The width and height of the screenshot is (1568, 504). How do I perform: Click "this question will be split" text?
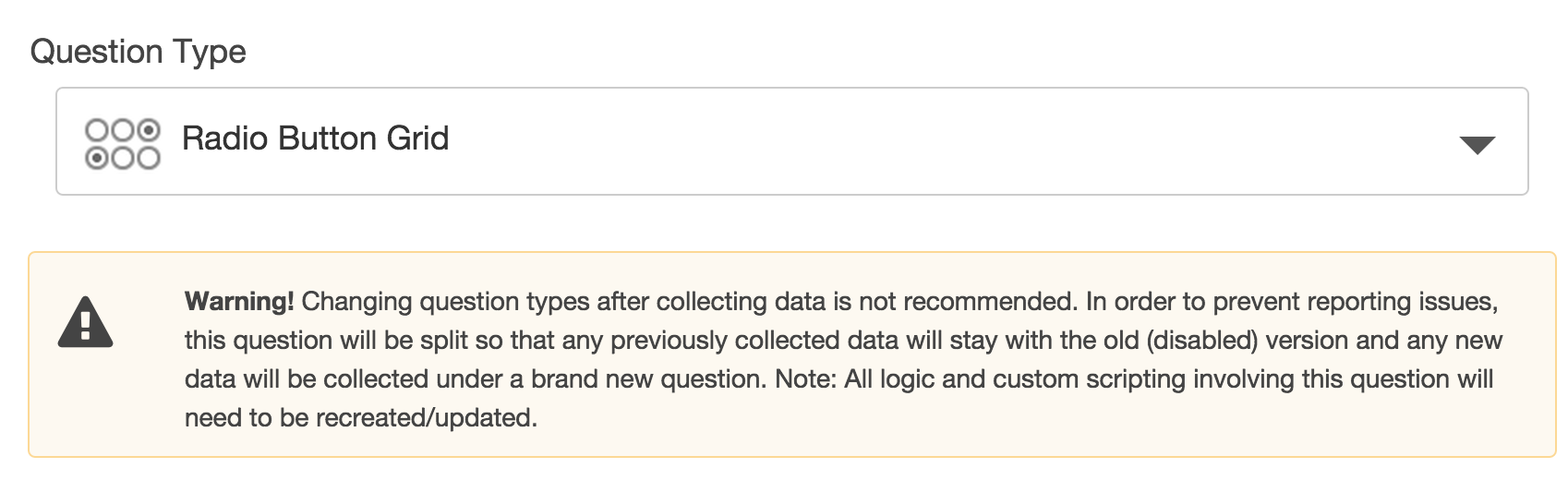point(343,341)
